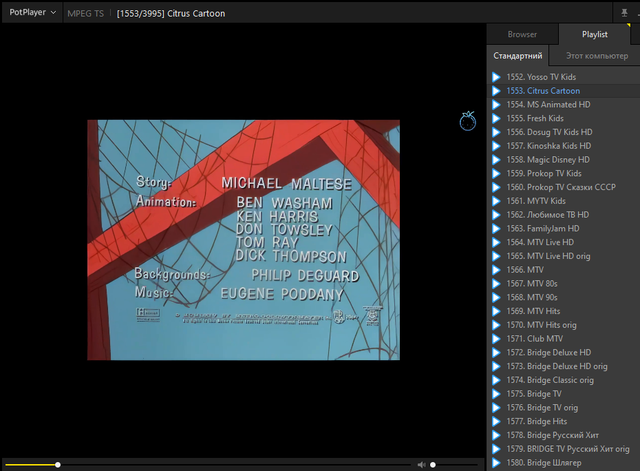Click the play icon beside 1560. Prokop TV Сказки СССР
640x471 pixels.
click(496, 187)
